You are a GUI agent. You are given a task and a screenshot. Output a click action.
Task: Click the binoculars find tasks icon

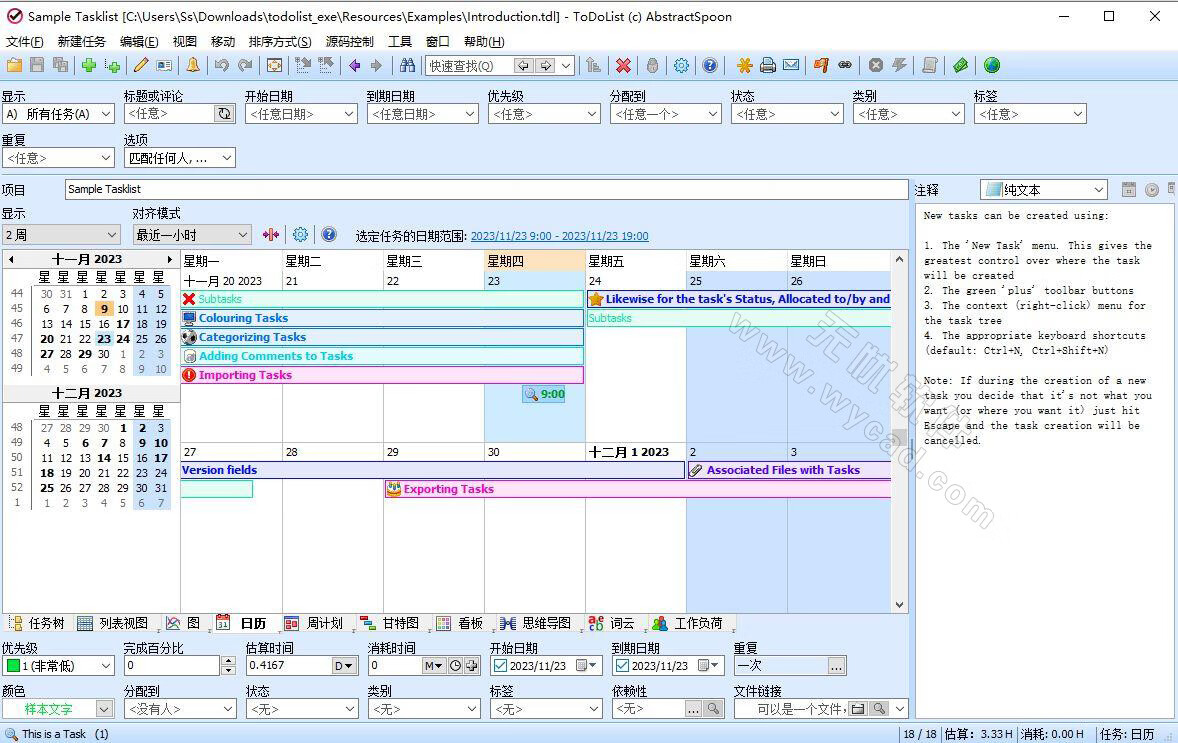point(407,66)
